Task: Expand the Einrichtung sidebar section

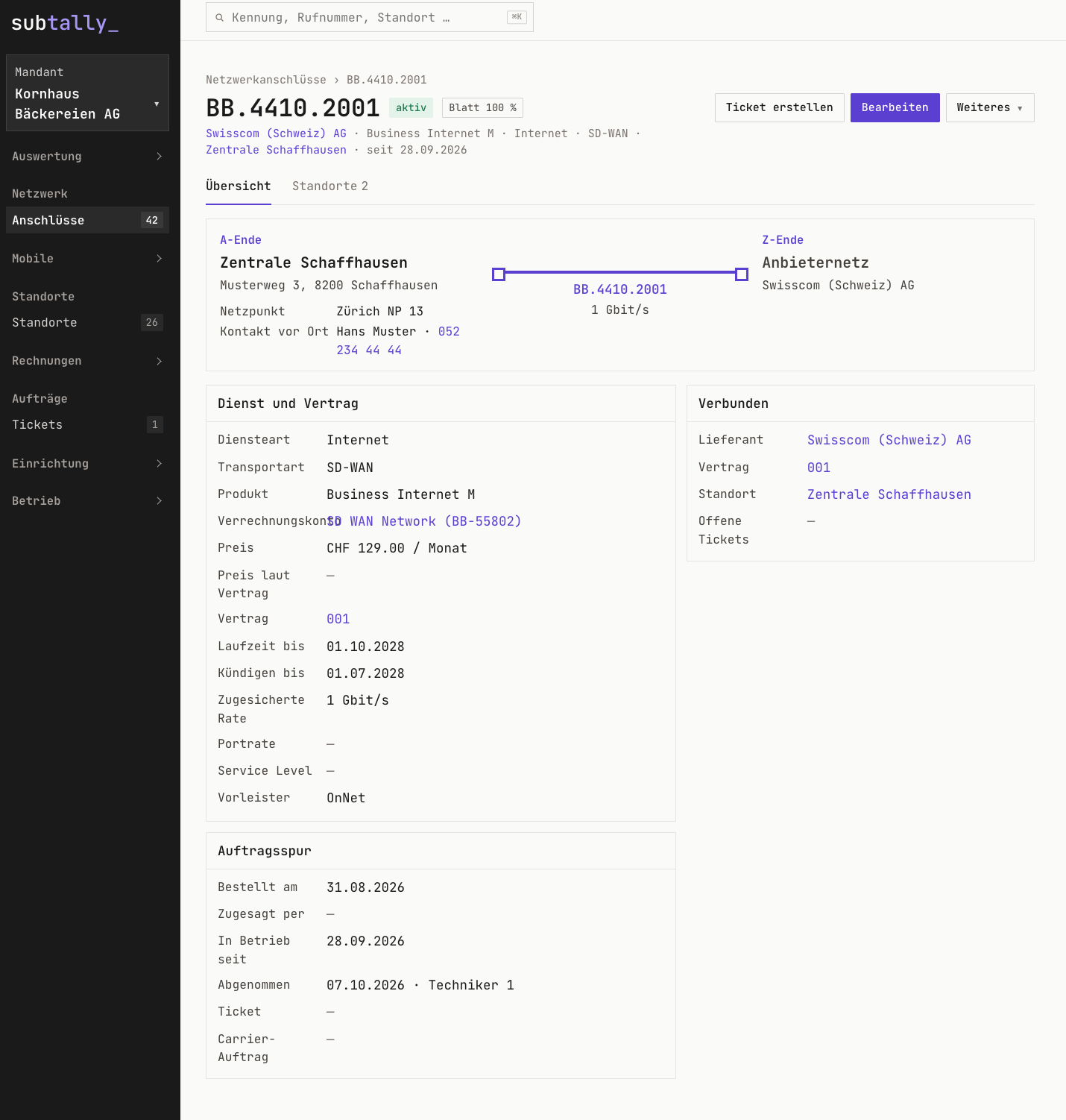Action: coord(87,464)
